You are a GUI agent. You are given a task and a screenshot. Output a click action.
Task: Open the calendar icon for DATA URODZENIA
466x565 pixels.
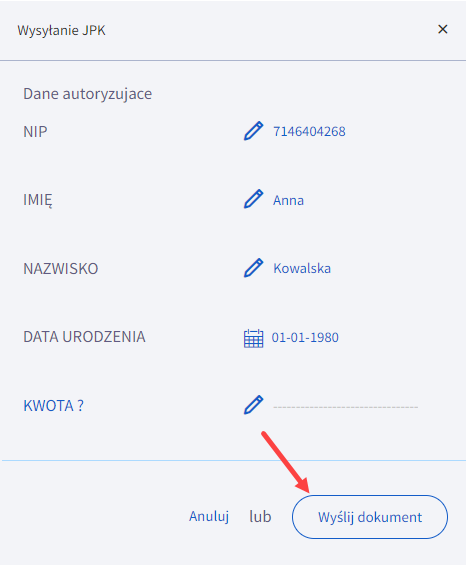click(253, 338)
